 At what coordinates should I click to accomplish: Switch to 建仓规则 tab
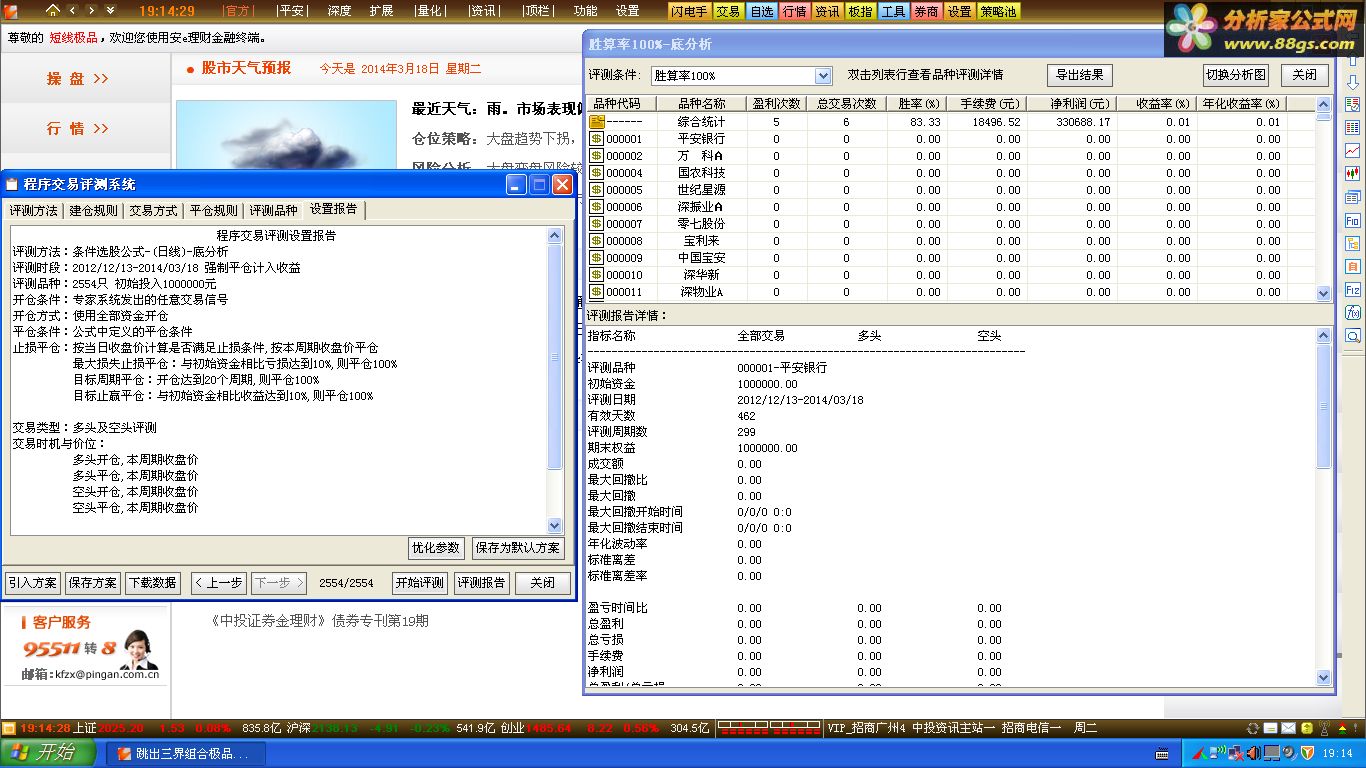(x=93, y=210)
